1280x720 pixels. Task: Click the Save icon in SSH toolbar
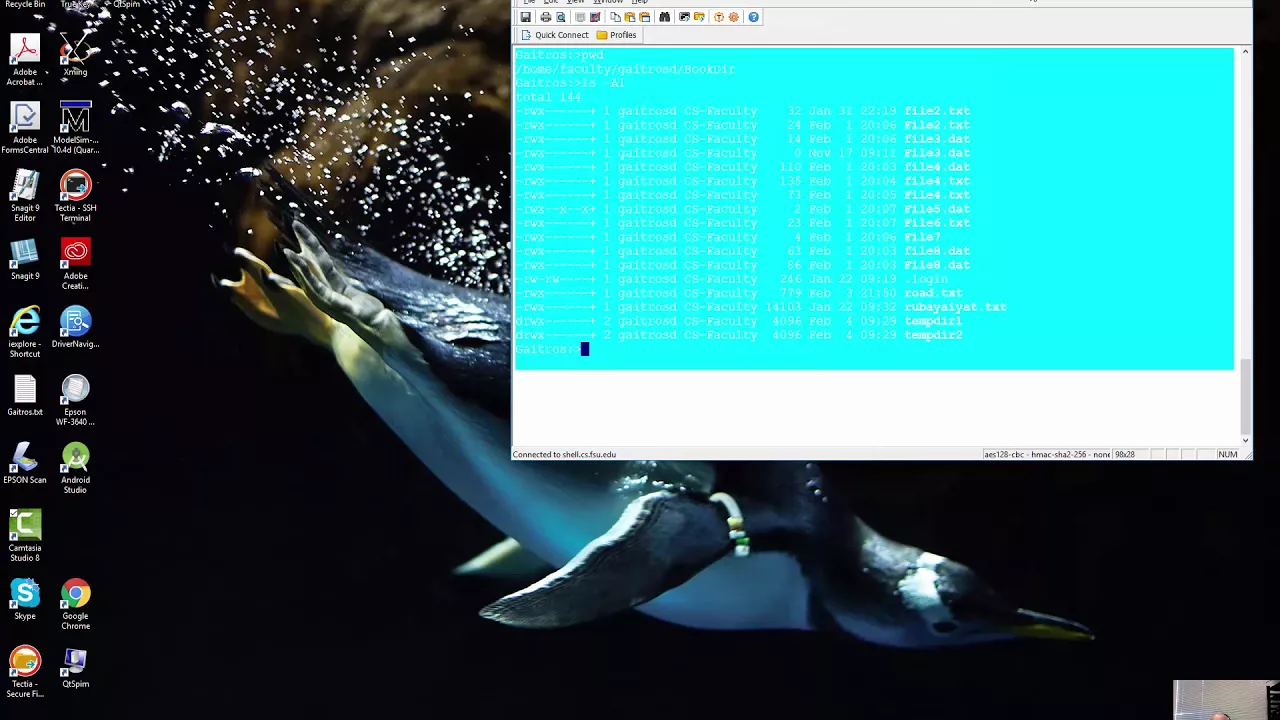526,17
